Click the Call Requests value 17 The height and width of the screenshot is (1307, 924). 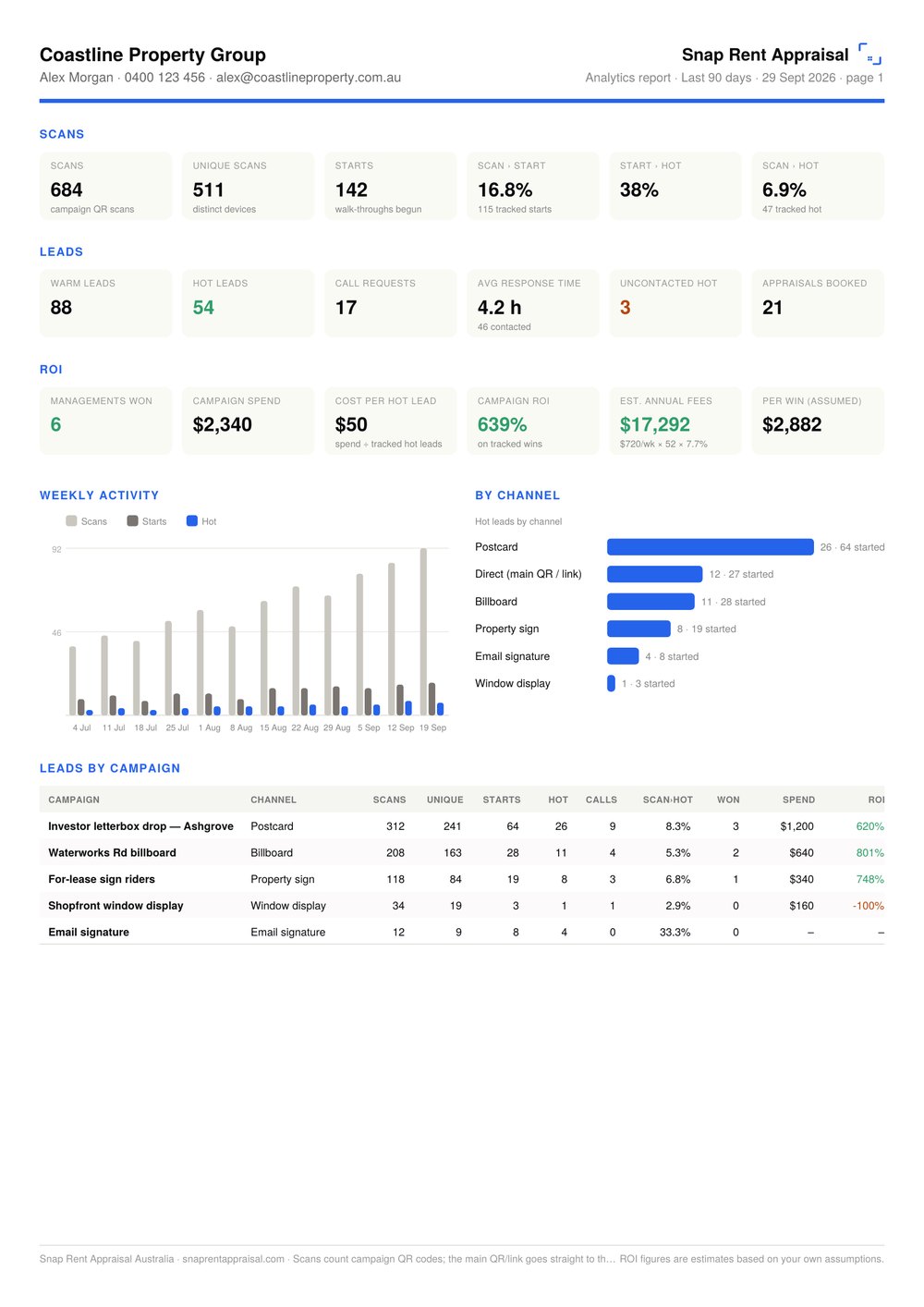[346, 307]
